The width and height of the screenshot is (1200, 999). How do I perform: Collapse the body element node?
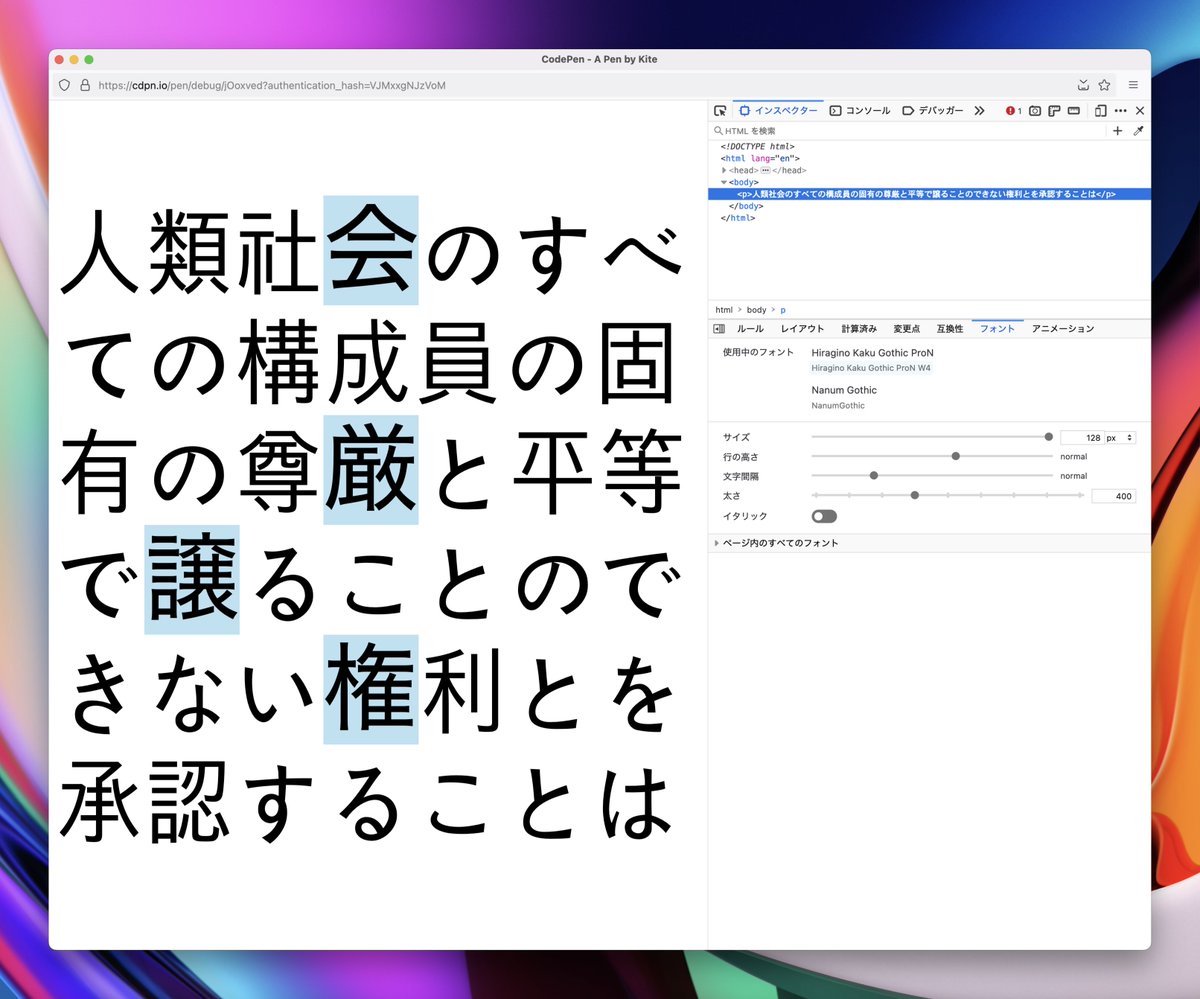point(724,182)
